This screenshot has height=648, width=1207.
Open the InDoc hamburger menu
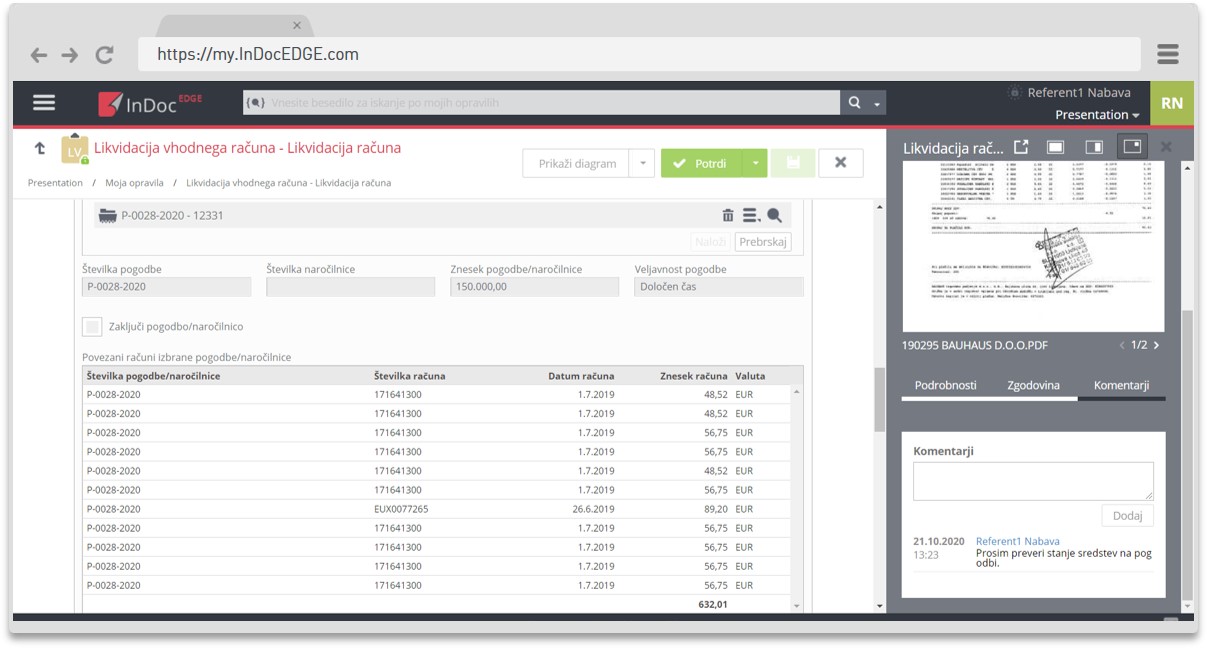click(44, 103)
